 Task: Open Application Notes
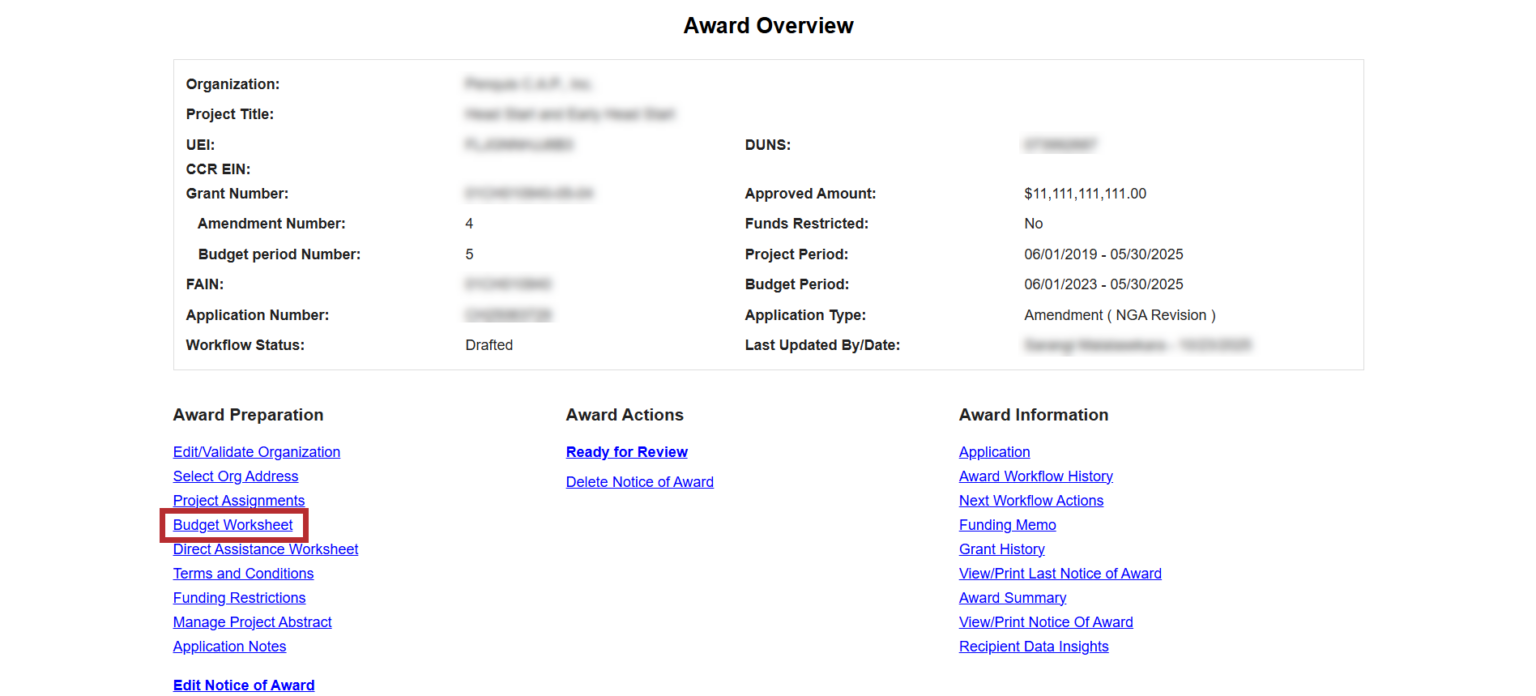tap(229, 646)
